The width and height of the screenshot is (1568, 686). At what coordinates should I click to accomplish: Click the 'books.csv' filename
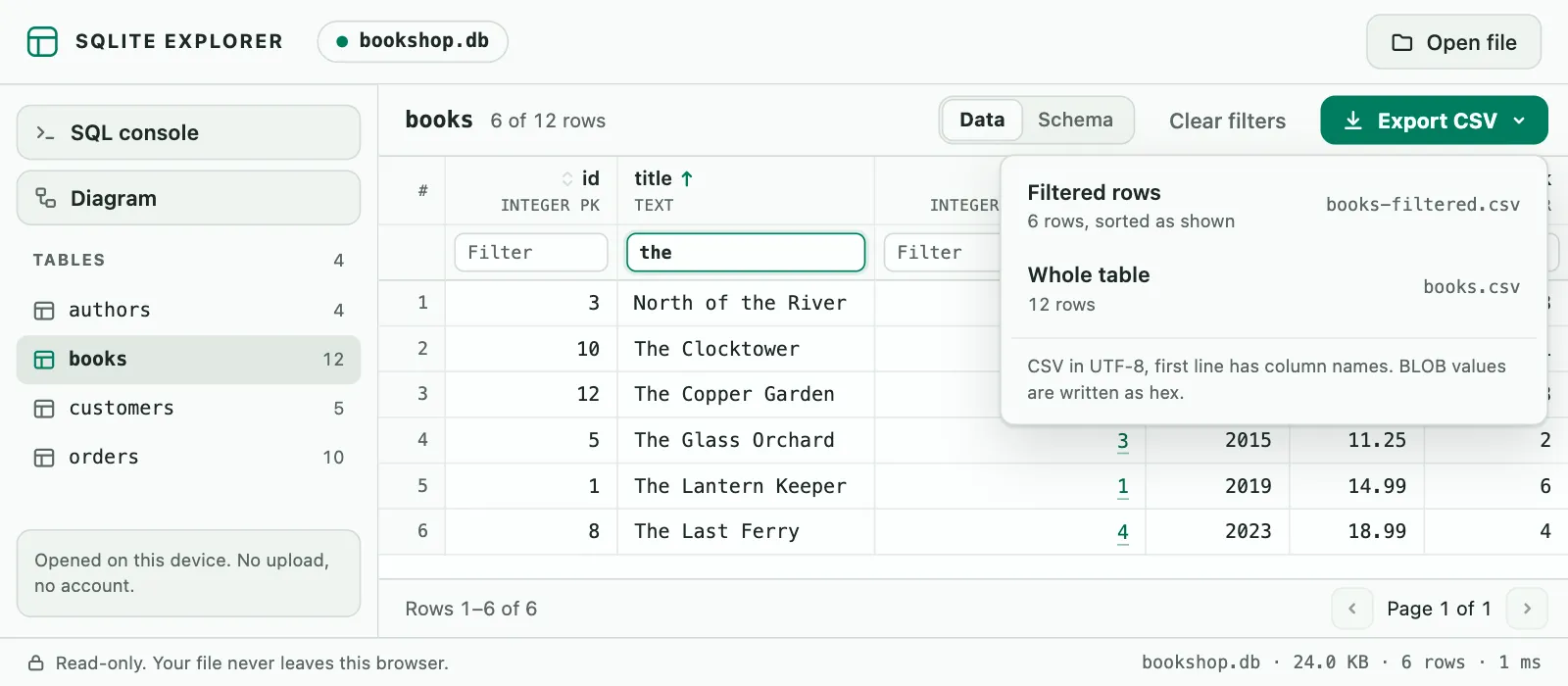coord(1472,287)
